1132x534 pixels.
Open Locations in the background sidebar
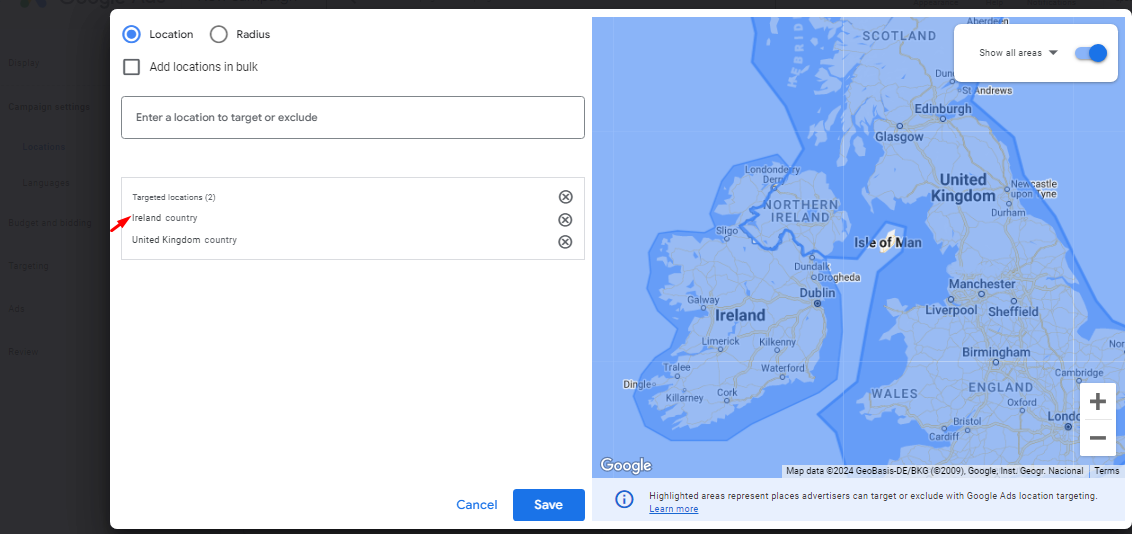[44, 146]
